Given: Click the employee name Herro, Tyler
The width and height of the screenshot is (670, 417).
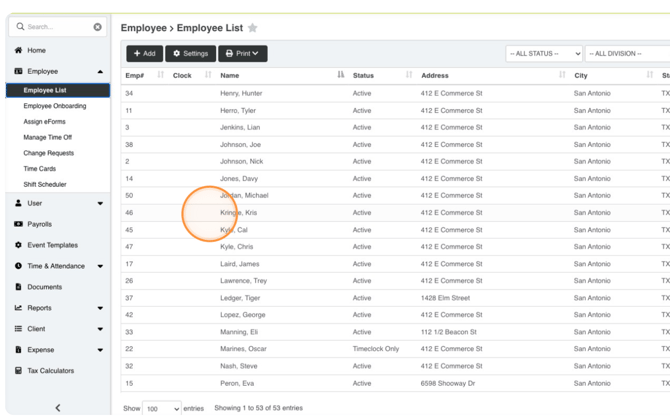Looking at the screenshot, I should (x=238, y=110).
